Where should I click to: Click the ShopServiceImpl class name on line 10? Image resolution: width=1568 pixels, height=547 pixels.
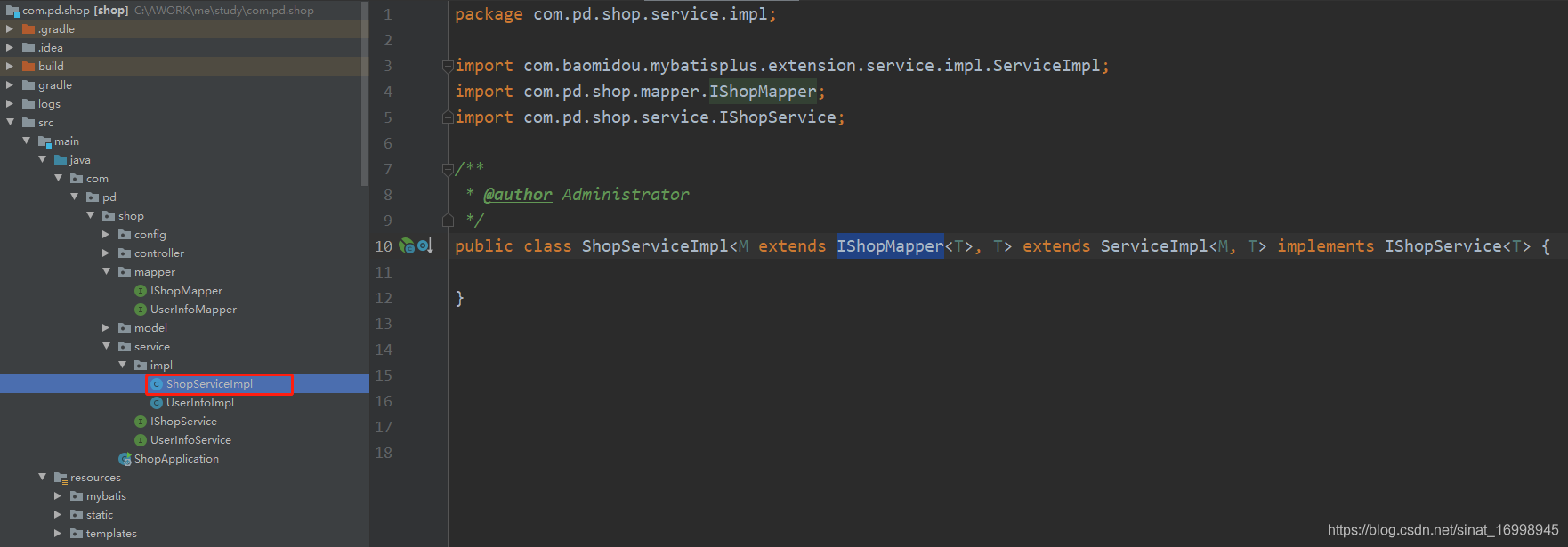point(655,245)
